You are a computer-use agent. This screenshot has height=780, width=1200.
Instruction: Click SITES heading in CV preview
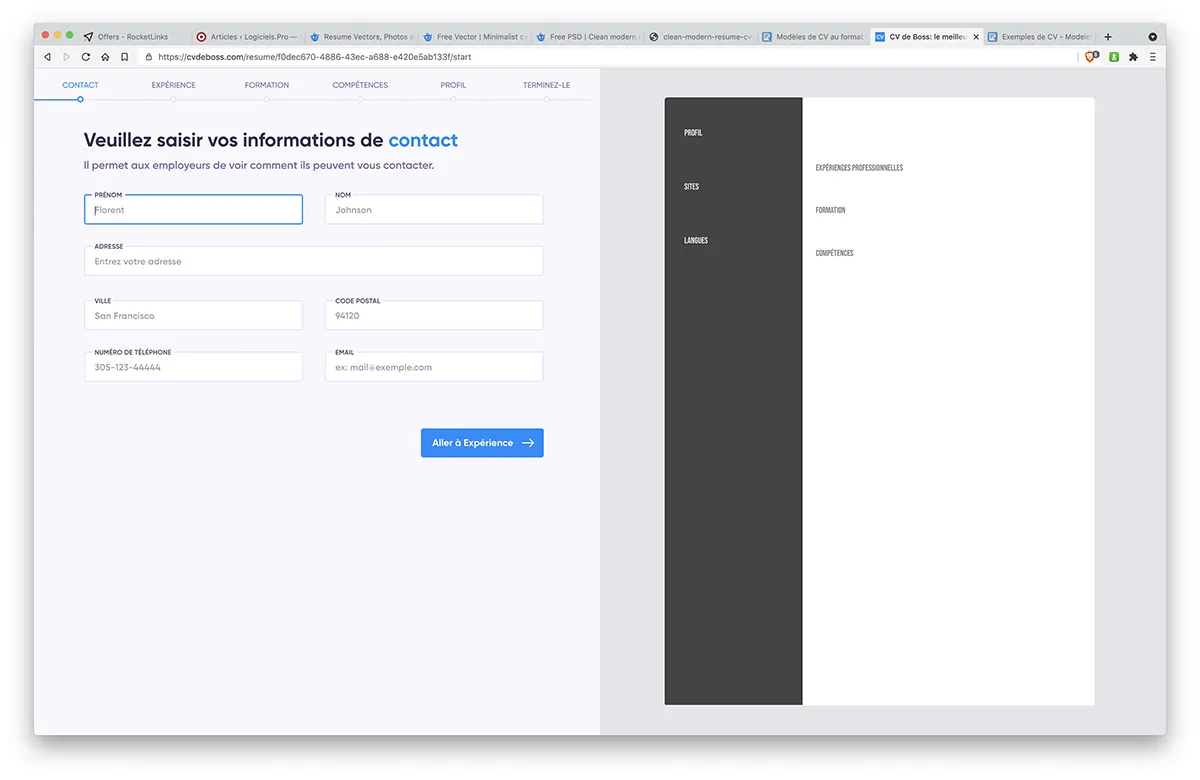(691, 187)
